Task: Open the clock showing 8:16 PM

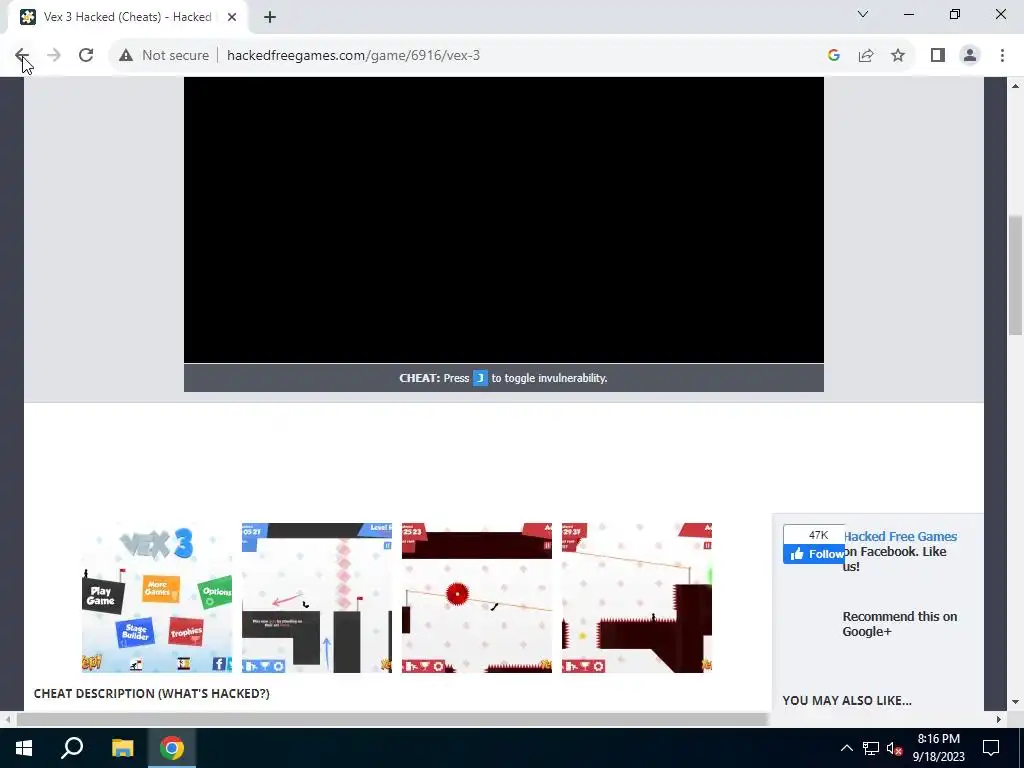Action: (x=938, y=748)
